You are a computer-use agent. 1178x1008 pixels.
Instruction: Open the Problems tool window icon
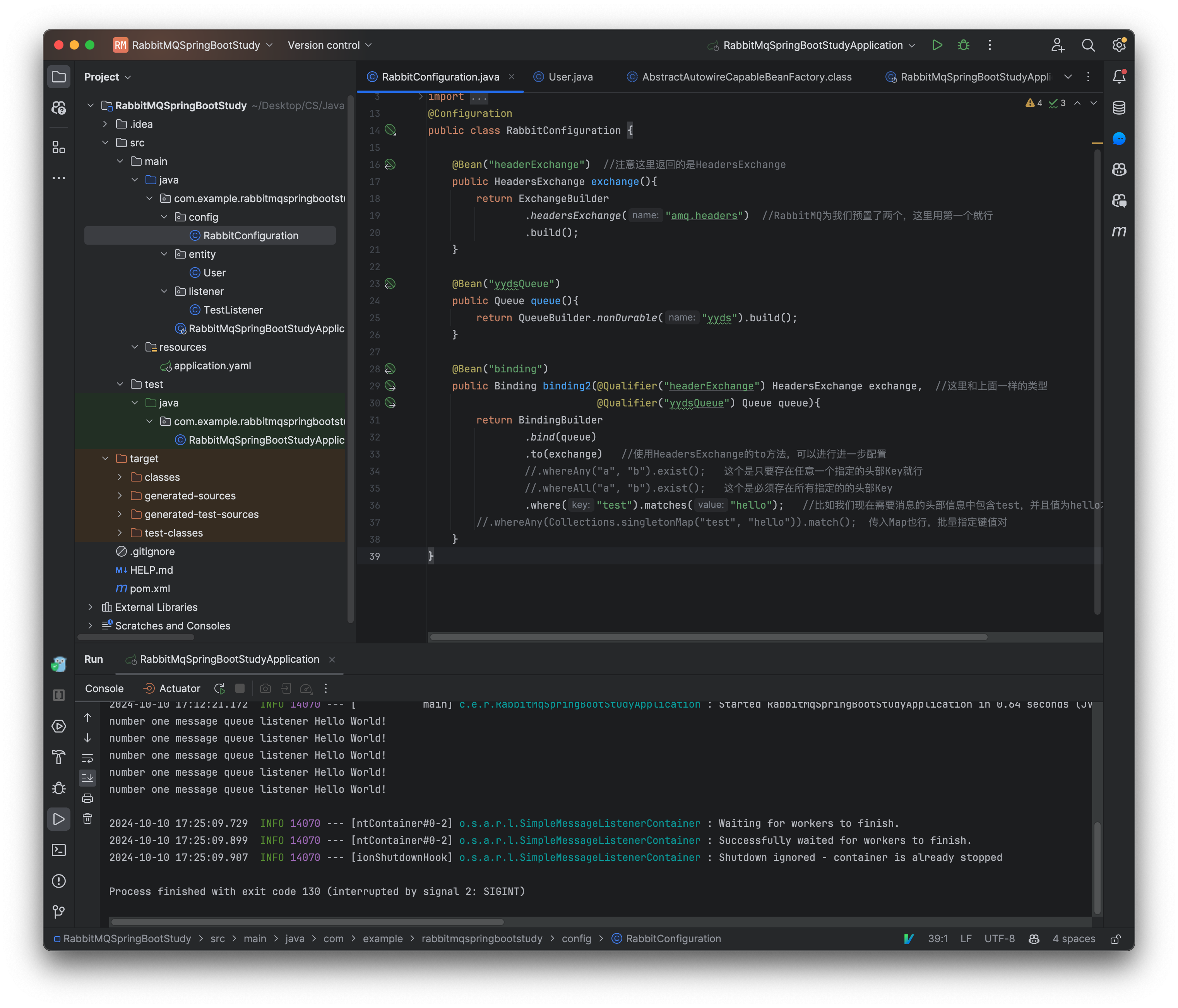(59, 881)
